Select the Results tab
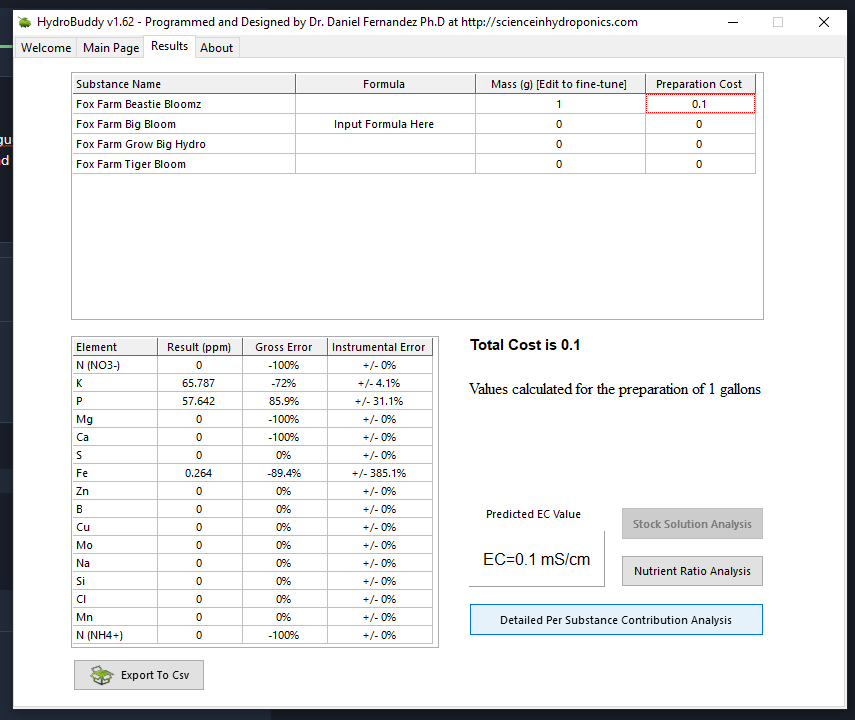 click(170, 46)
